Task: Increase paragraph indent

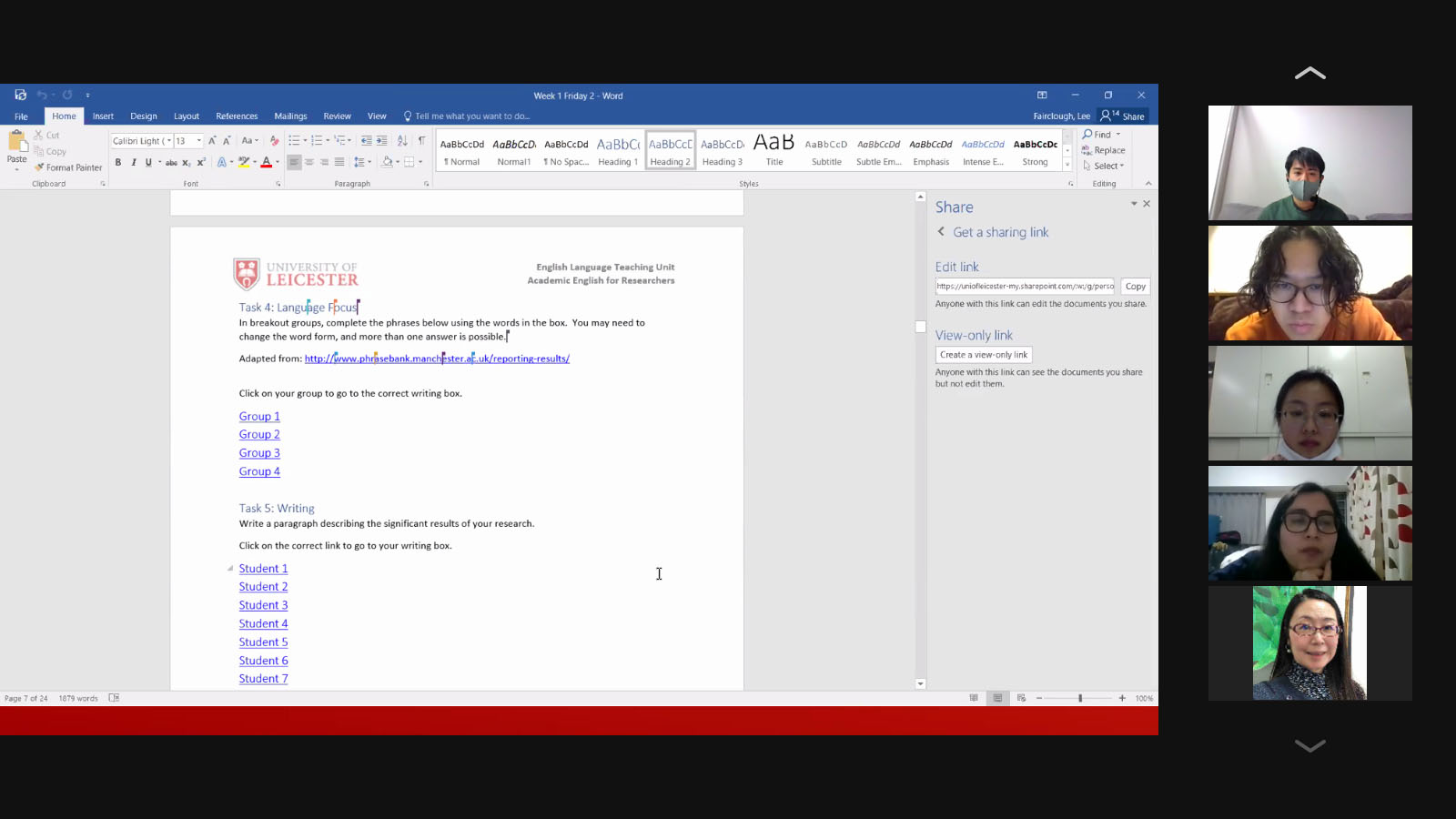Action: (x=381, y=140)
